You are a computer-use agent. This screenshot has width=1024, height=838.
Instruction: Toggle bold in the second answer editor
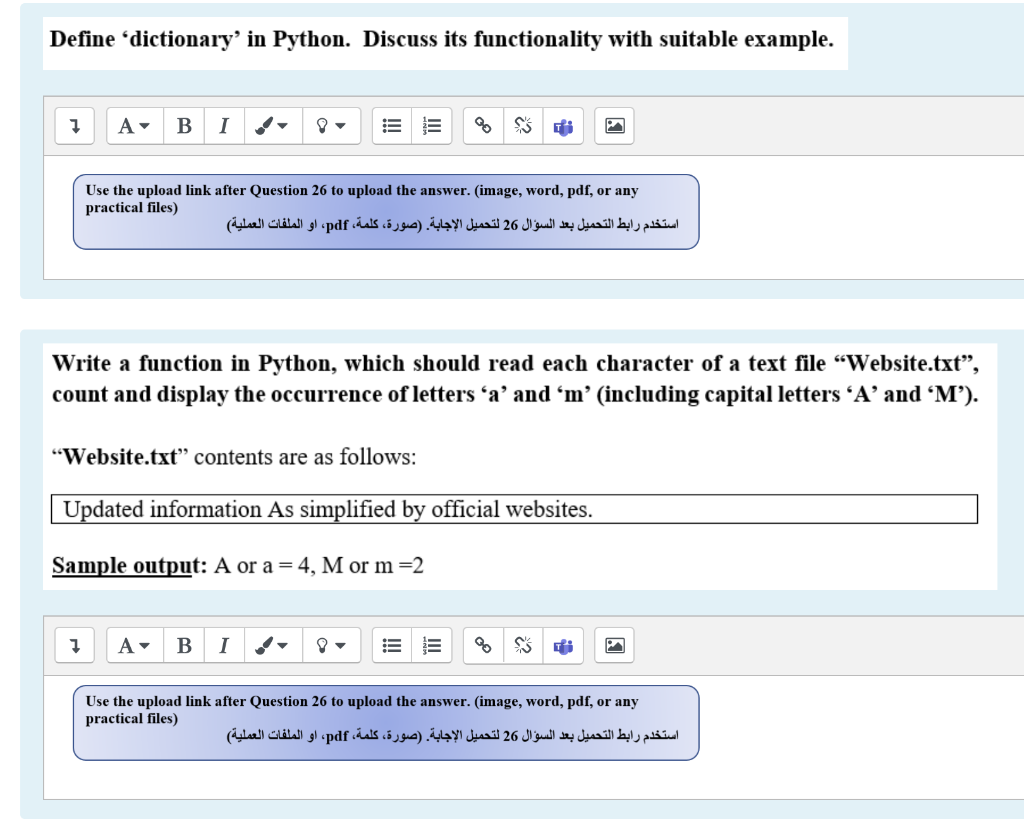click(184, 645)
